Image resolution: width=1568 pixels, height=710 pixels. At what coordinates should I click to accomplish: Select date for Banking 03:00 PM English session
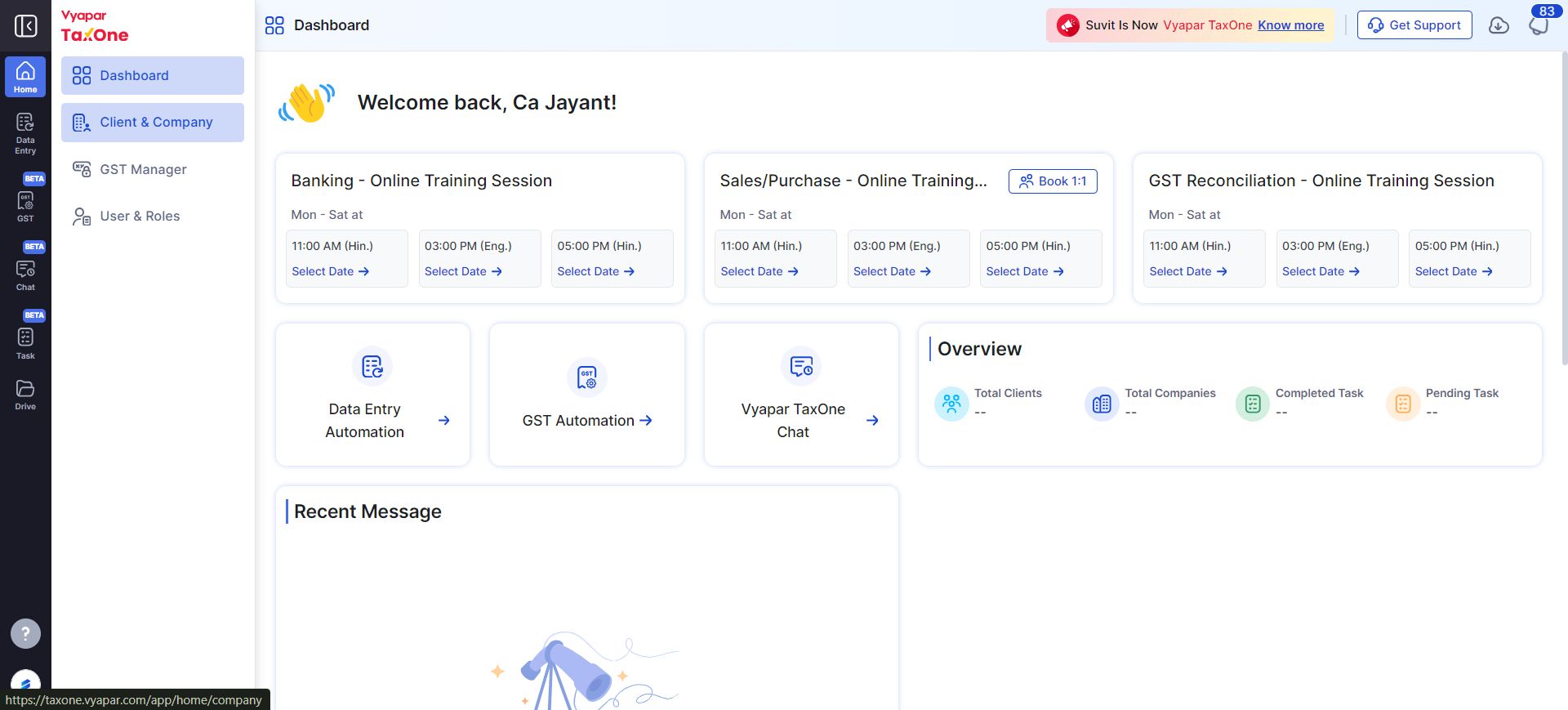pos(463,271)
